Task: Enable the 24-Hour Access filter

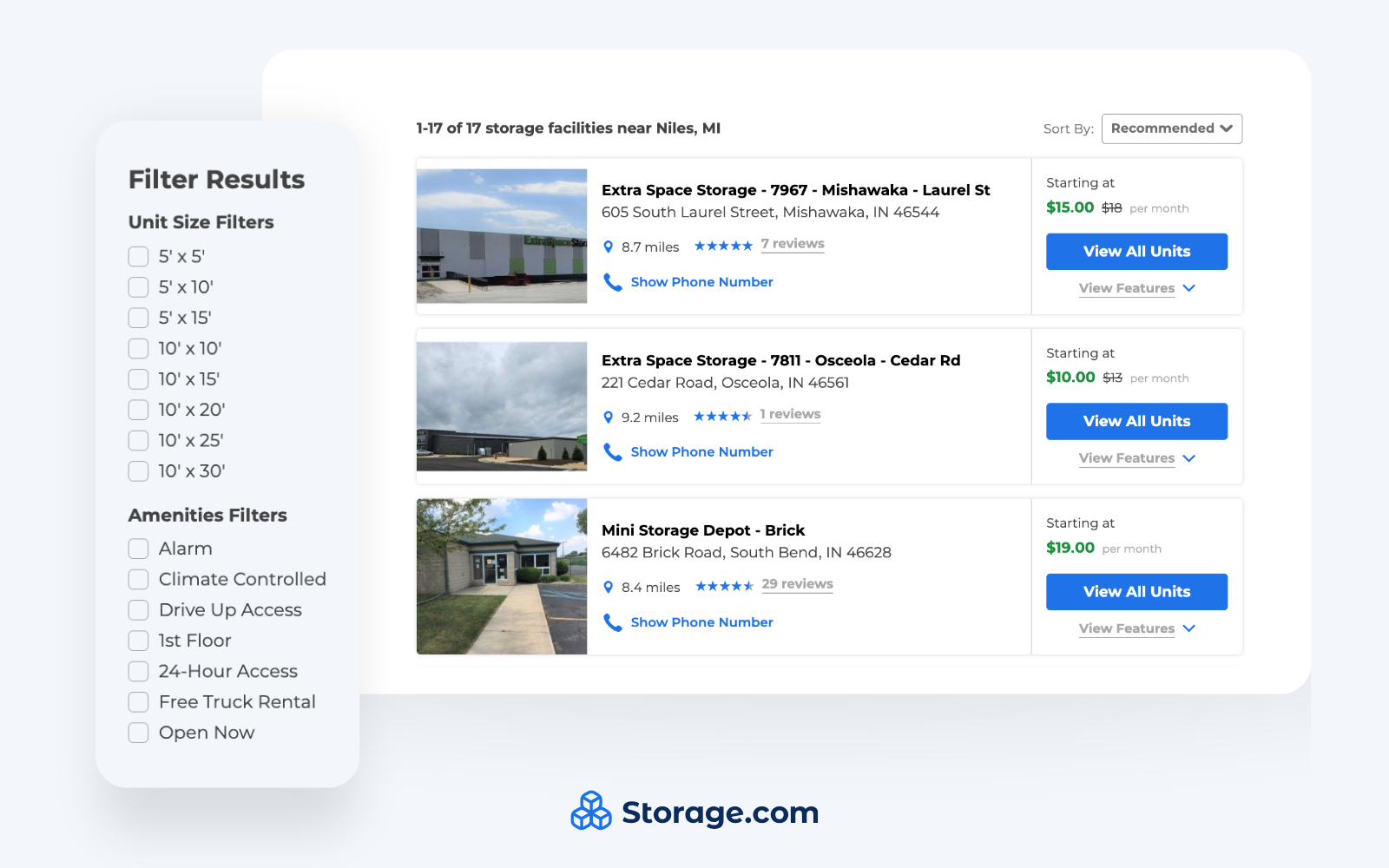Action: pos(138,671)
